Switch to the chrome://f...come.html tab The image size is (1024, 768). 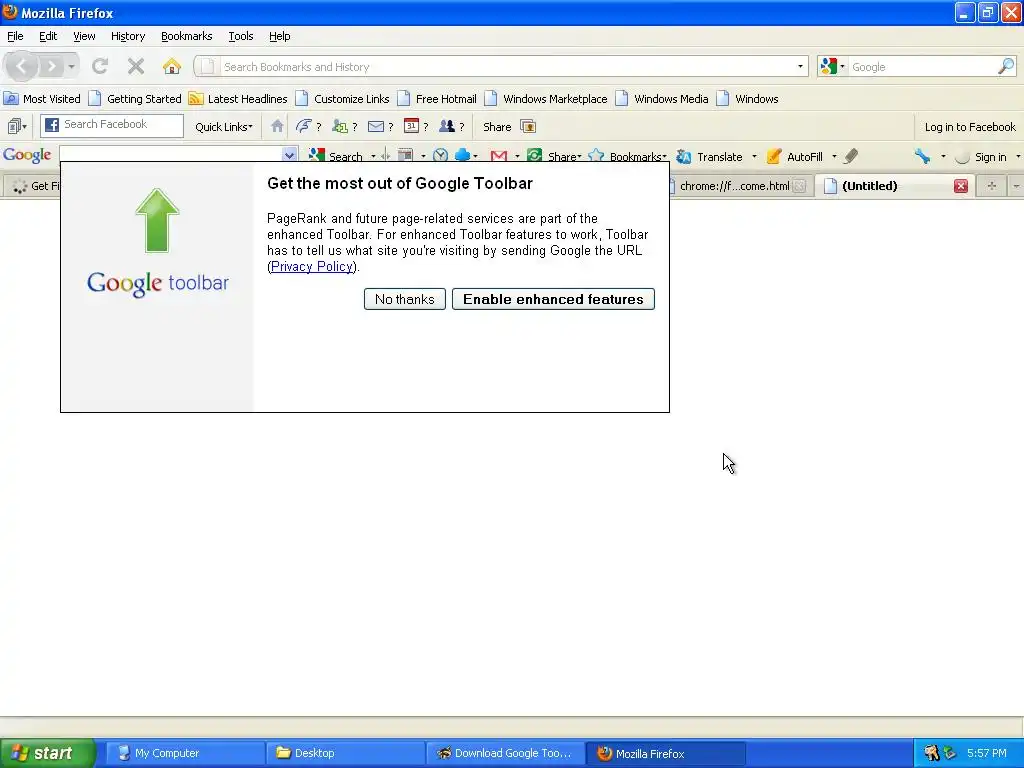pos(734,186)
